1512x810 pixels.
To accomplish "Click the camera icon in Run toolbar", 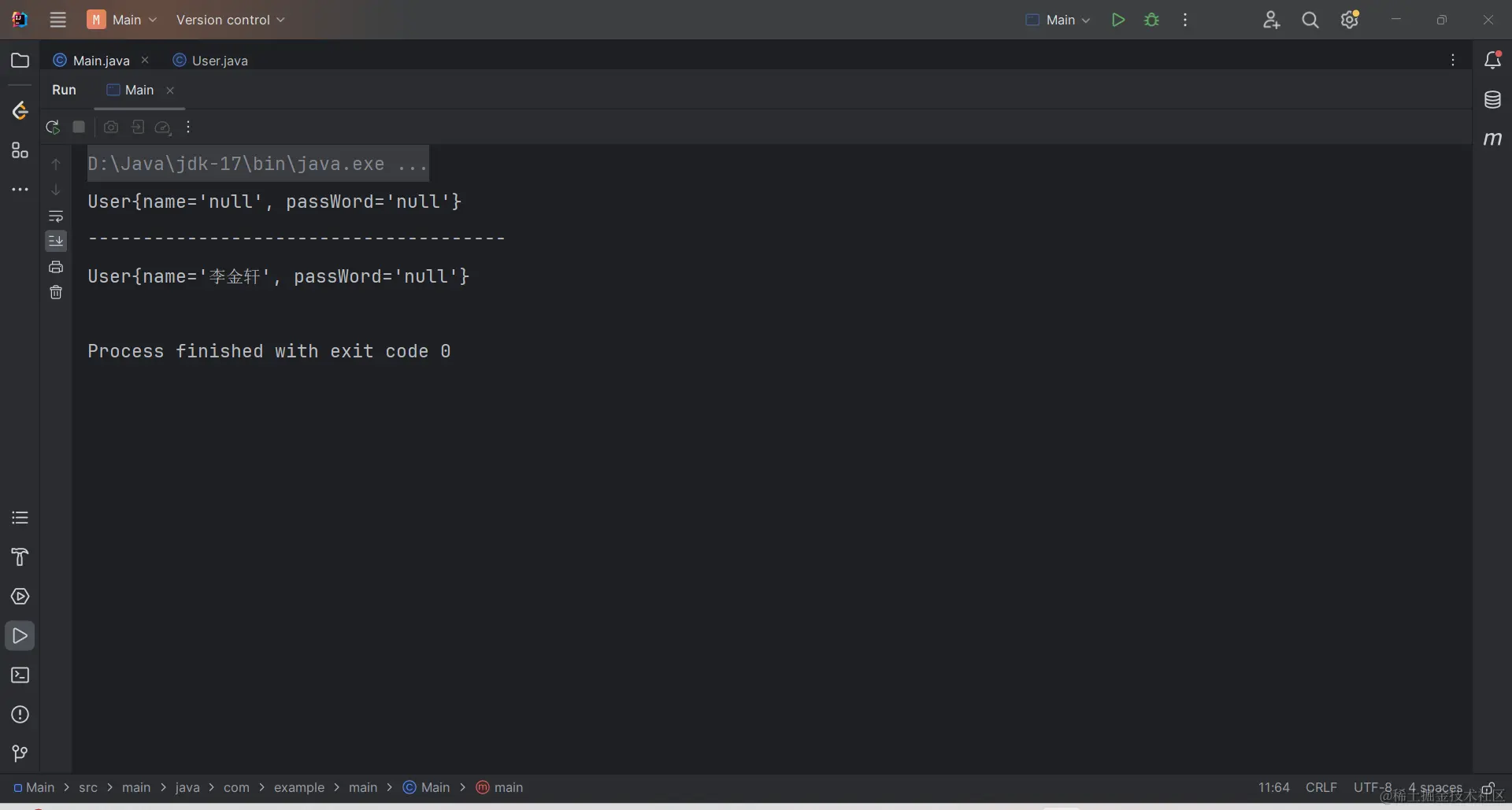I will point(111,128).
